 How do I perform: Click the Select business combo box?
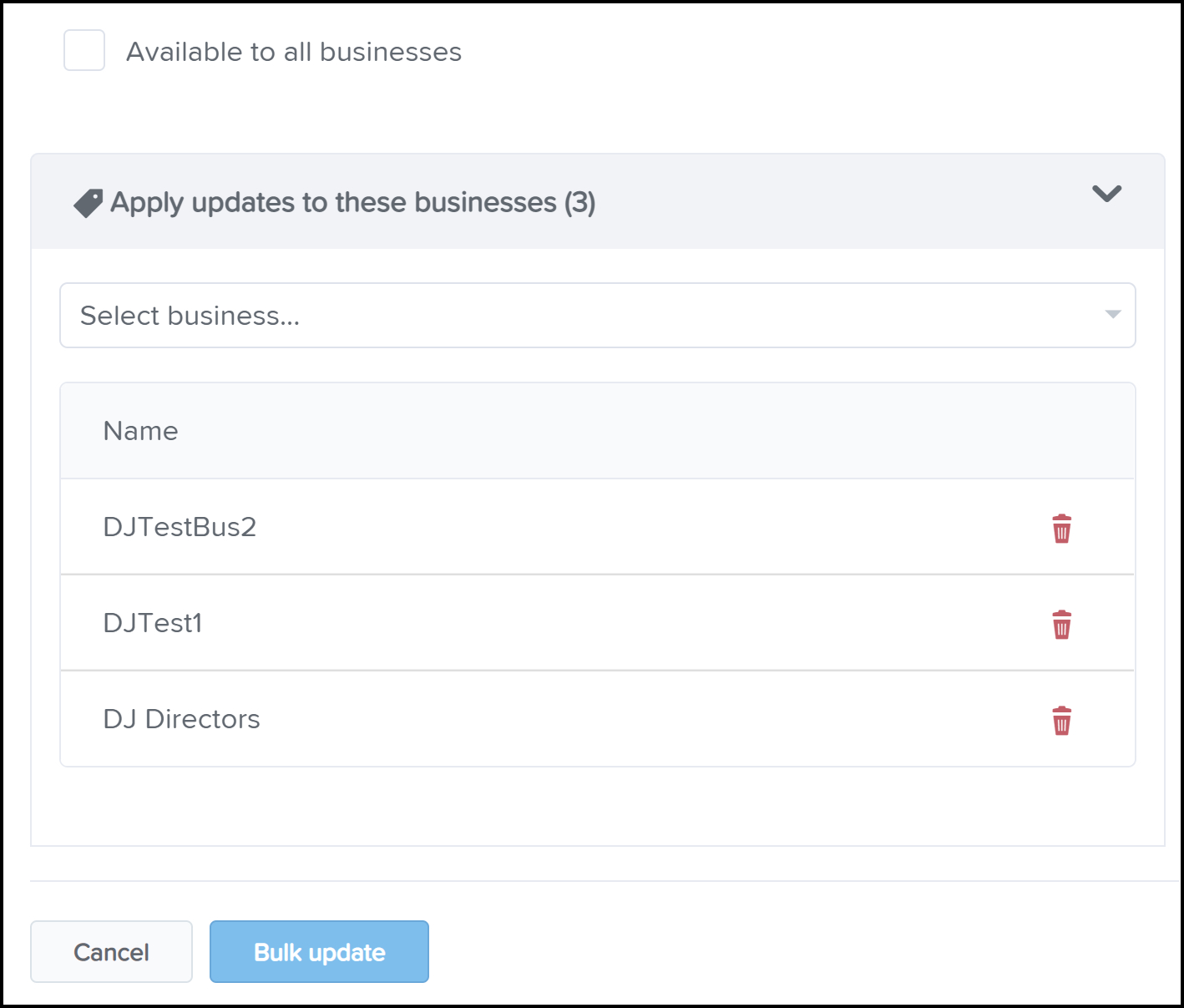pos(598,316)
